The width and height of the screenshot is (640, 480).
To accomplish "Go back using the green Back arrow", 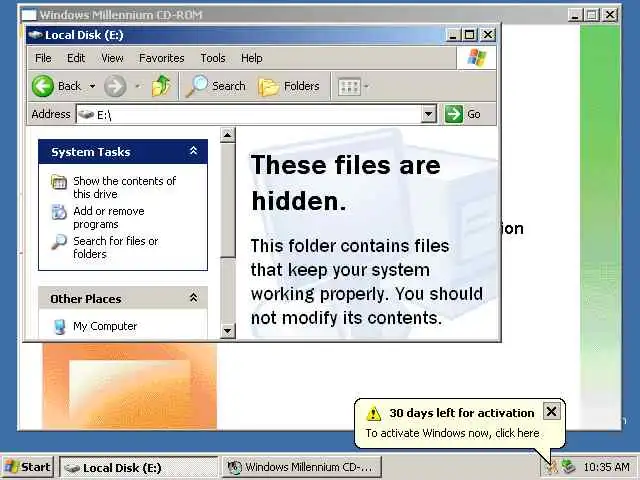I will (43, 86).
